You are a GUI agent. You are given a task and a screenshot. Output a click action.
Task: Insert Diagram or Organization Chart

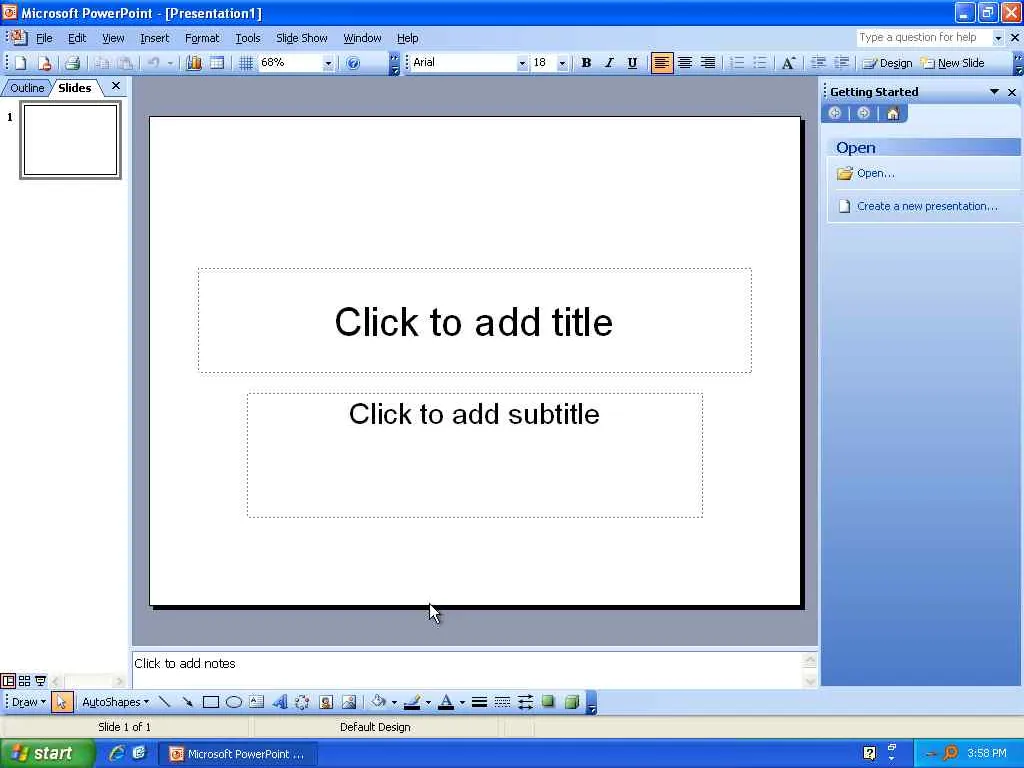click(302, 702)
